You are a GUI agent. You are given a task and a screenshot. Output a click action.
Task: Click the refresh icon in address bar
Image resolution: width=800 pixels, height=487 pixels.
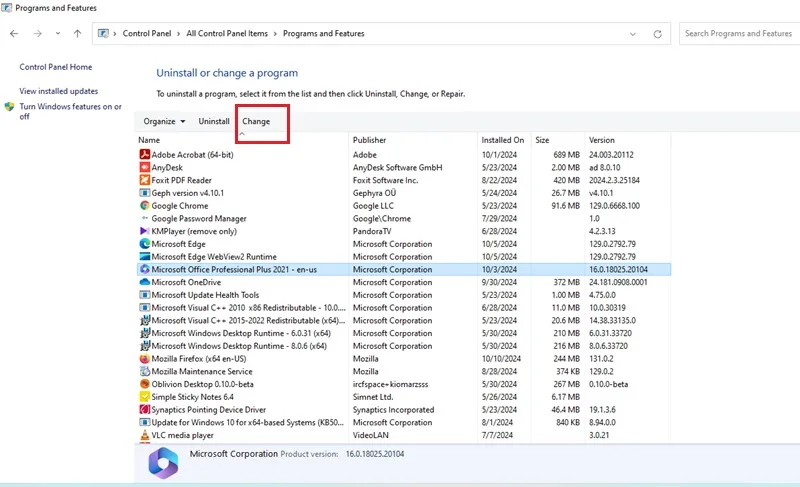658,34
